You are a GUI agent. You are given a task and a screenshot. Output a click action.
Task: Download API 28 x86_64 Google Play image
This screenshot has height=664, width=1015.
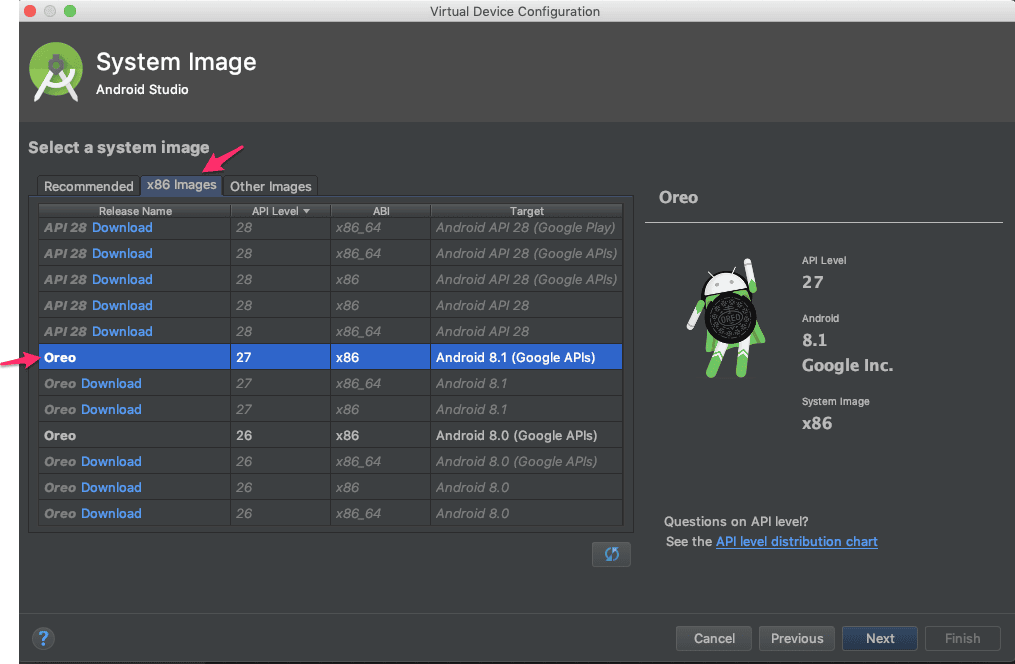pos(122,228)
